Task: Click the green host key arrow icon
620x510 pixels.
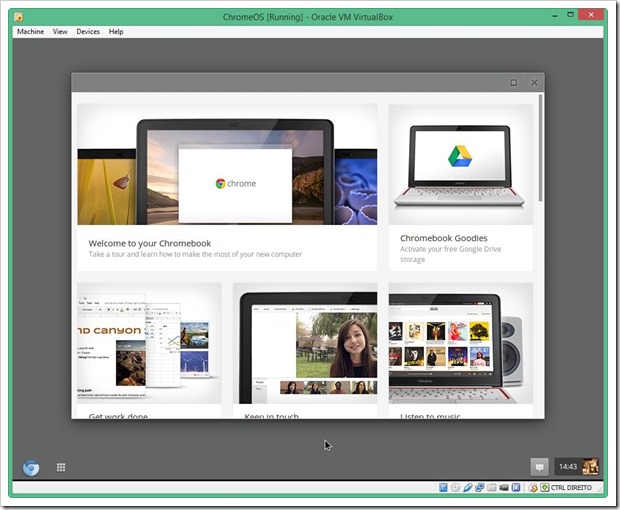Action: click(x=544, y=487)
